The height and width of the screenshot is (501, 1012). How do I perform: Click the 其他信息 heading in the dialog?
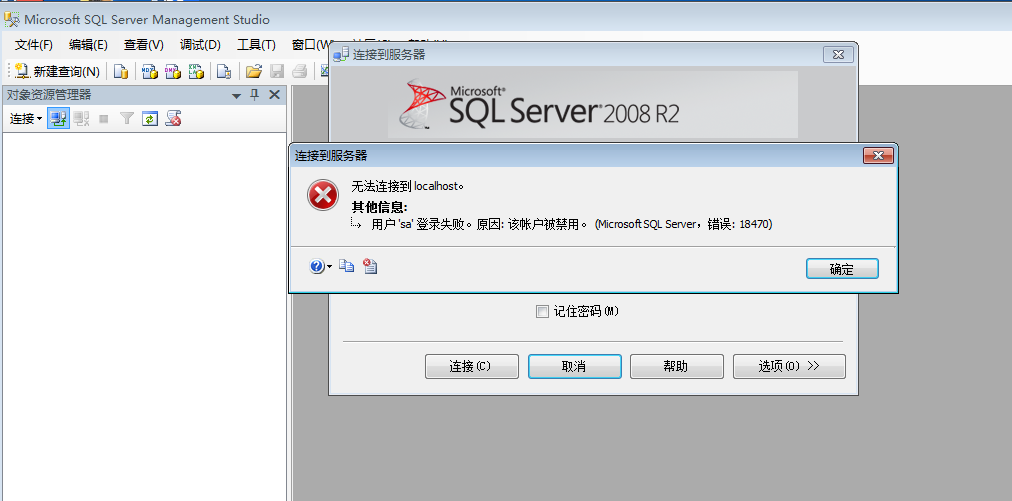380,207
